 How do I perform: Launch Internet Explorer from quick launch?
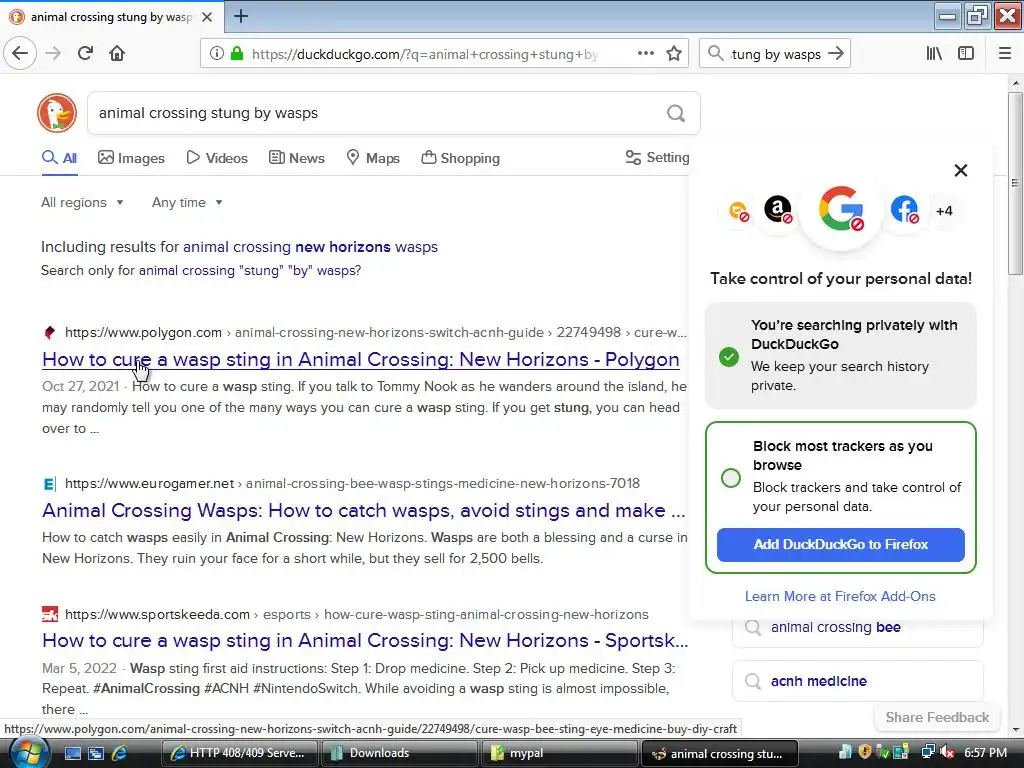pos(120,753)
